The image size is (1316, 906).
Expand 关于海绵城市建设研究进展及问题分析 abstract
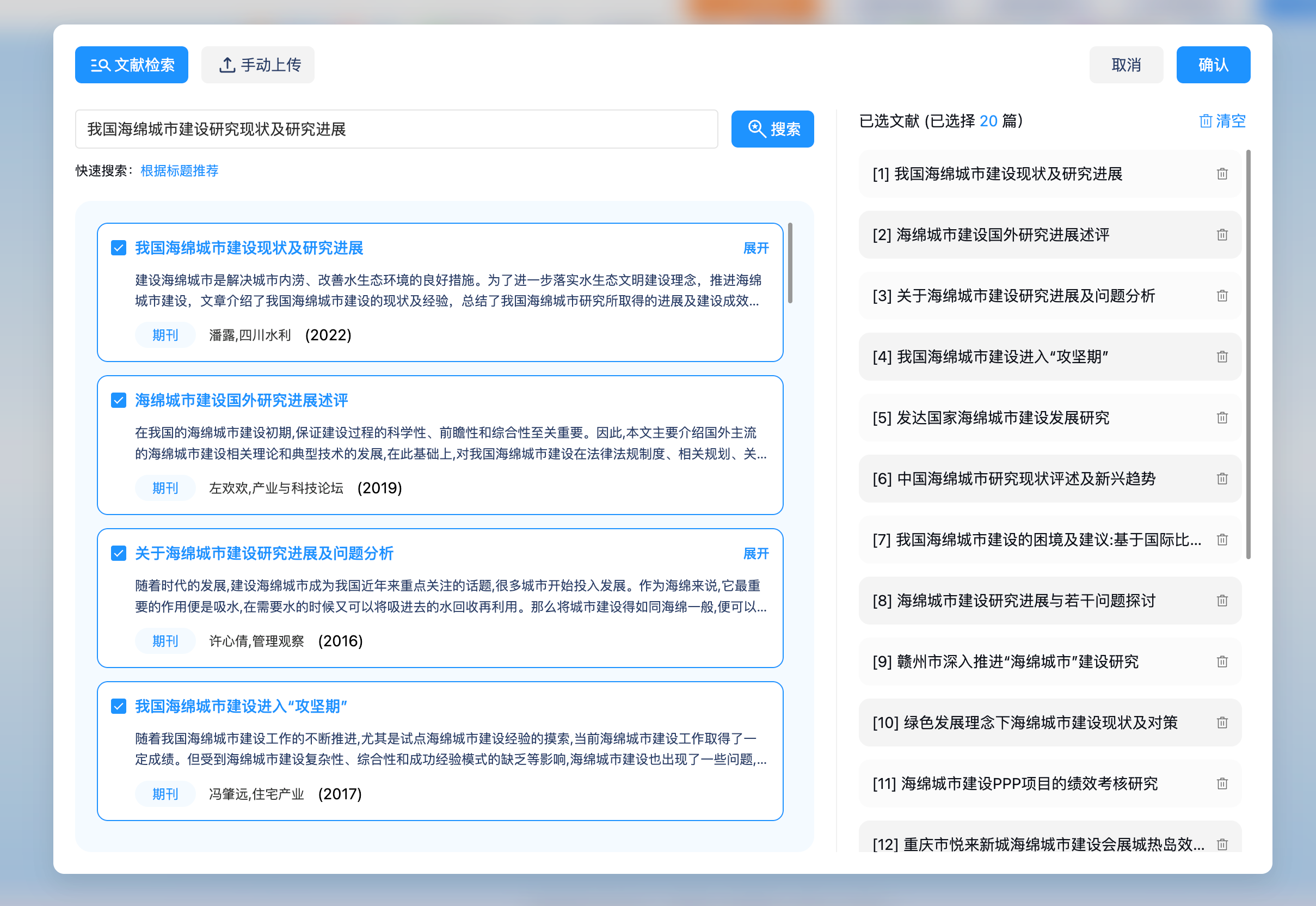pos(755,554)
